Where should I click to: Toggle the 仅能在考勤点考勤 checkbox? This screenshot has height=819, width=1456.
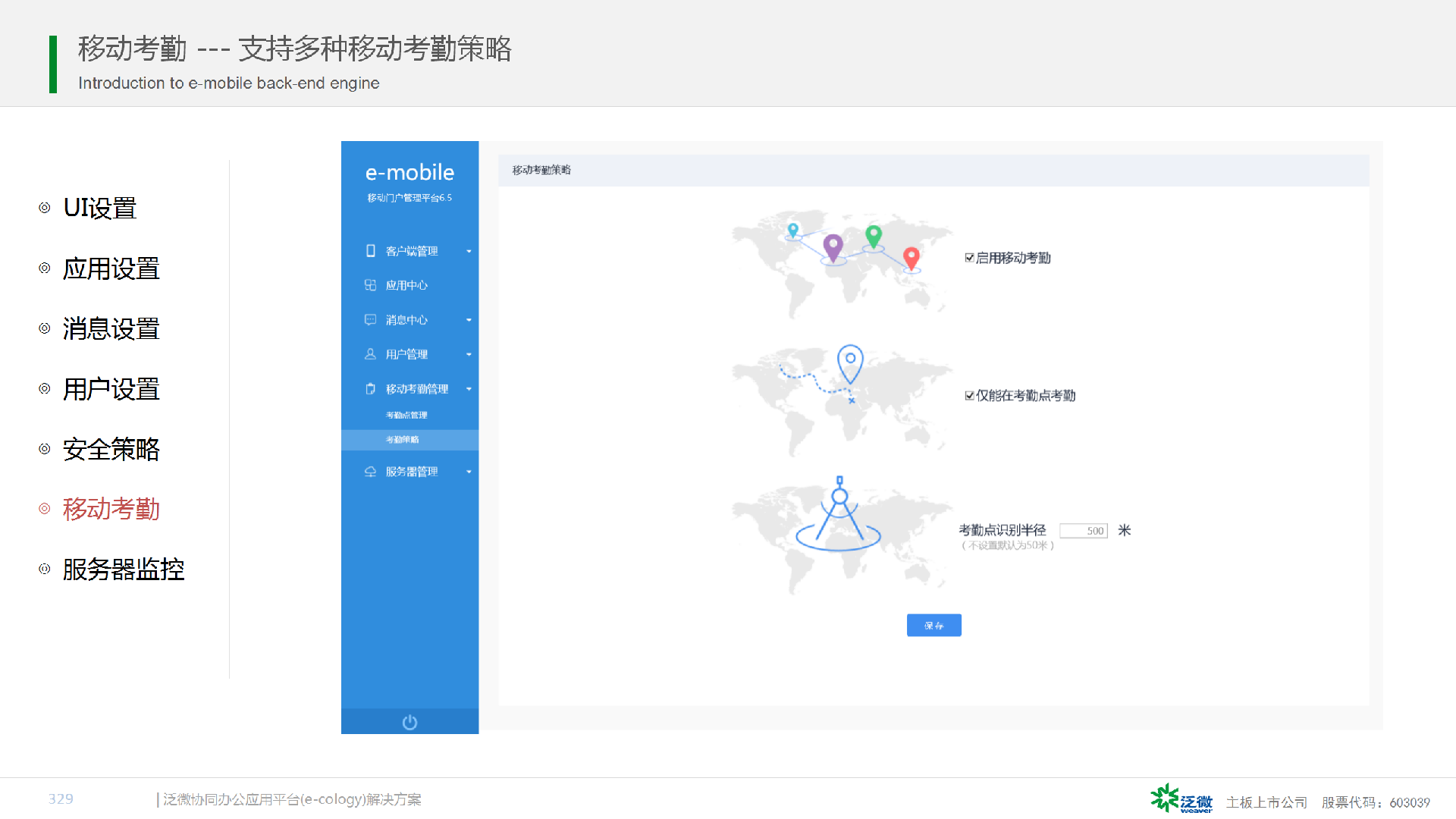969,395
